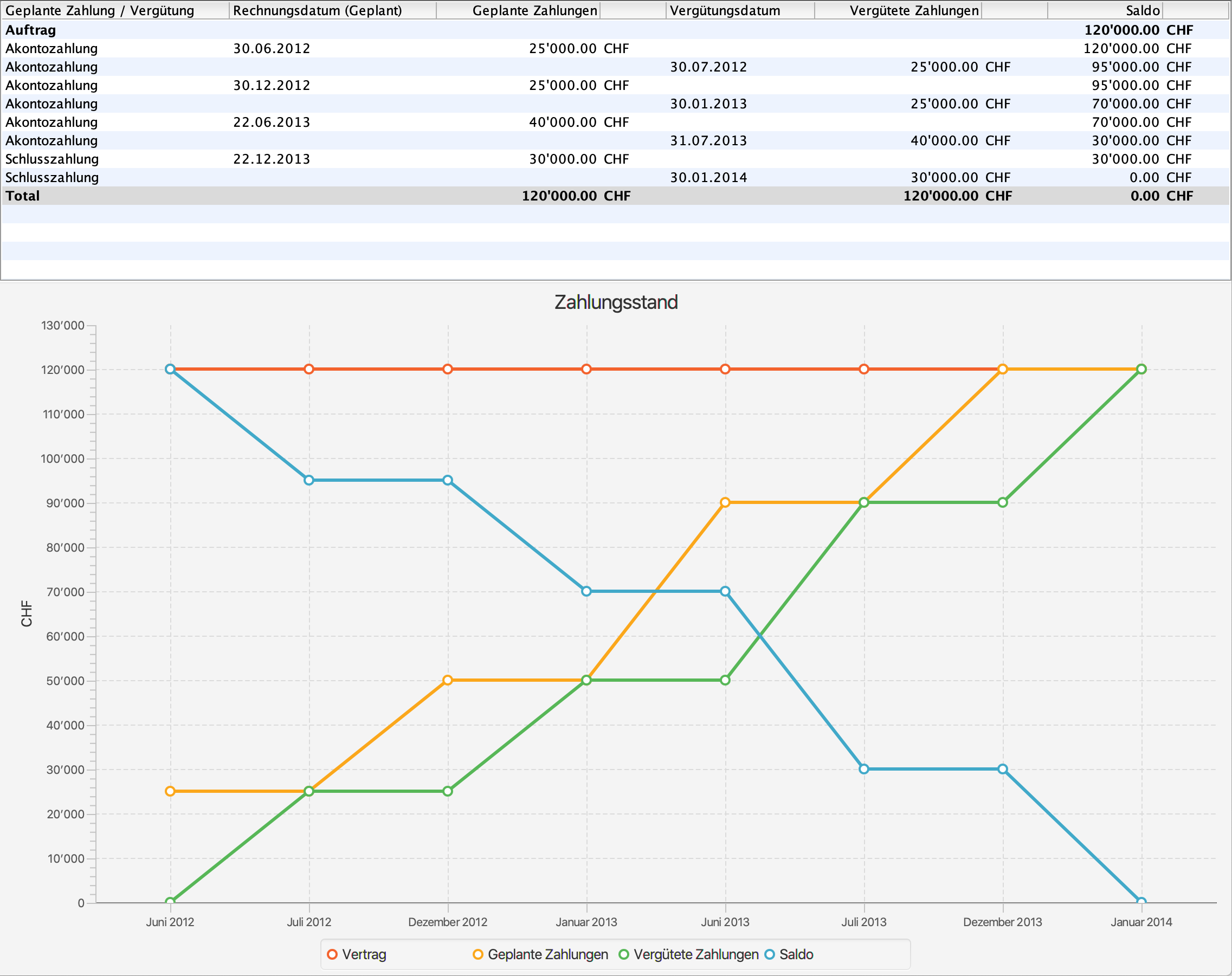Click the Schlusszahlung row dated 22.12.2013
Viewport: 1232px width, 976px height.
point(616,159)
